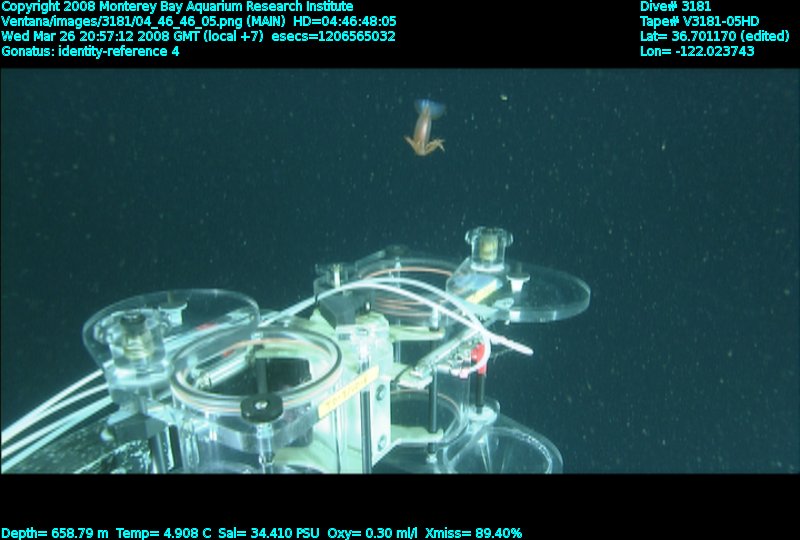The image size is (800, 540).
Task: Select the file path 'Ventana/images/3181/04_46_46_05.png (MAIN)'
Action: [143, 22]
